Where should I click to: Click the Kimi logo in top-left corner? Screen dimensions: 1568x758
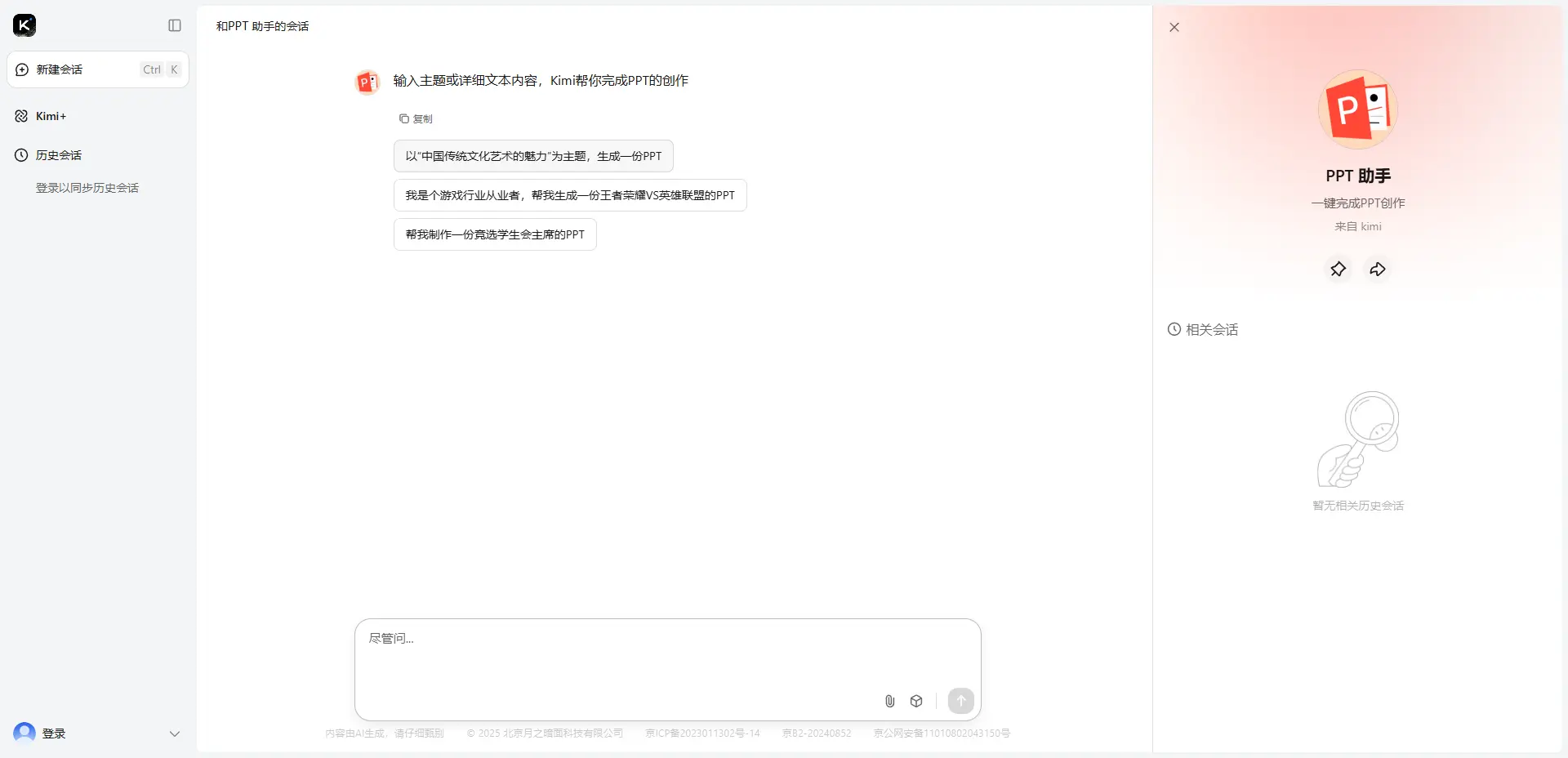[24, 25]
